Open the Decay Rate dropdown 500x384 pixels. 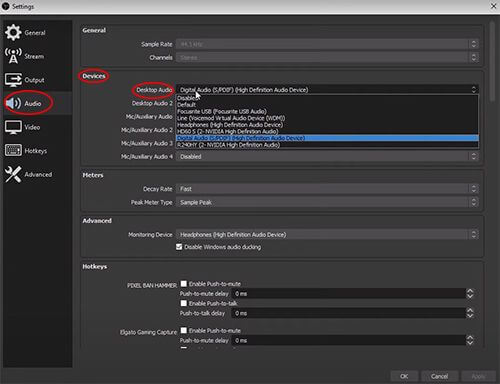click(327, 189)
